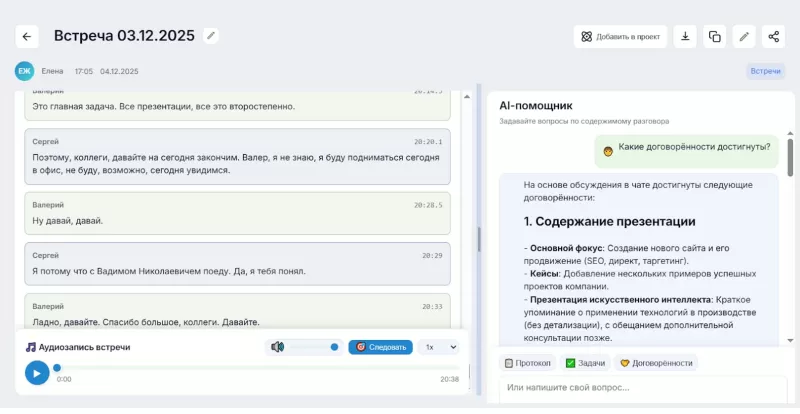The width and height of the screenshot is (800, 414).
Task: Click the 'Протокол' quick prompt
Action: [x=528, y=363]
